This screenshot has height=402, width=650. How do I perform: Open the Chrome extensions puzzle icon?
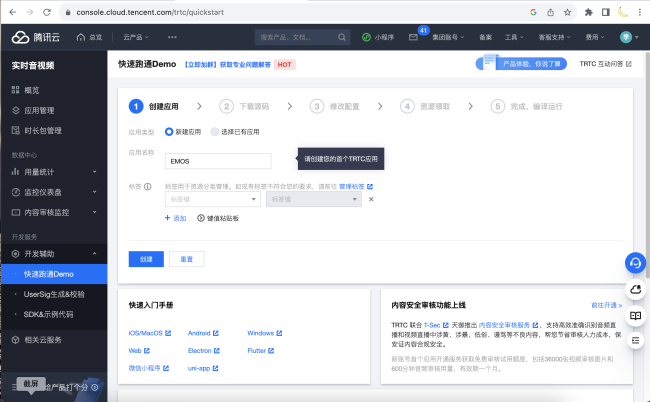[x=589, y=12]
